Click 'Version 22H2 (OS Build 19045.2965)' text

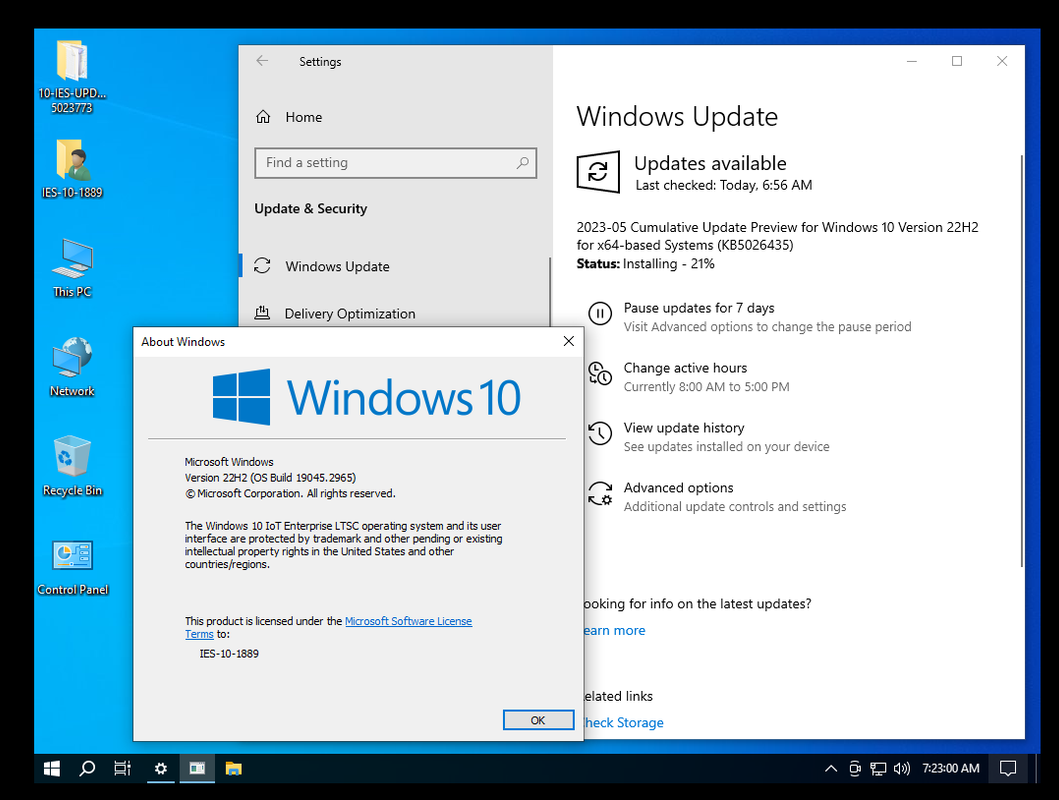(x=270, y=478)
